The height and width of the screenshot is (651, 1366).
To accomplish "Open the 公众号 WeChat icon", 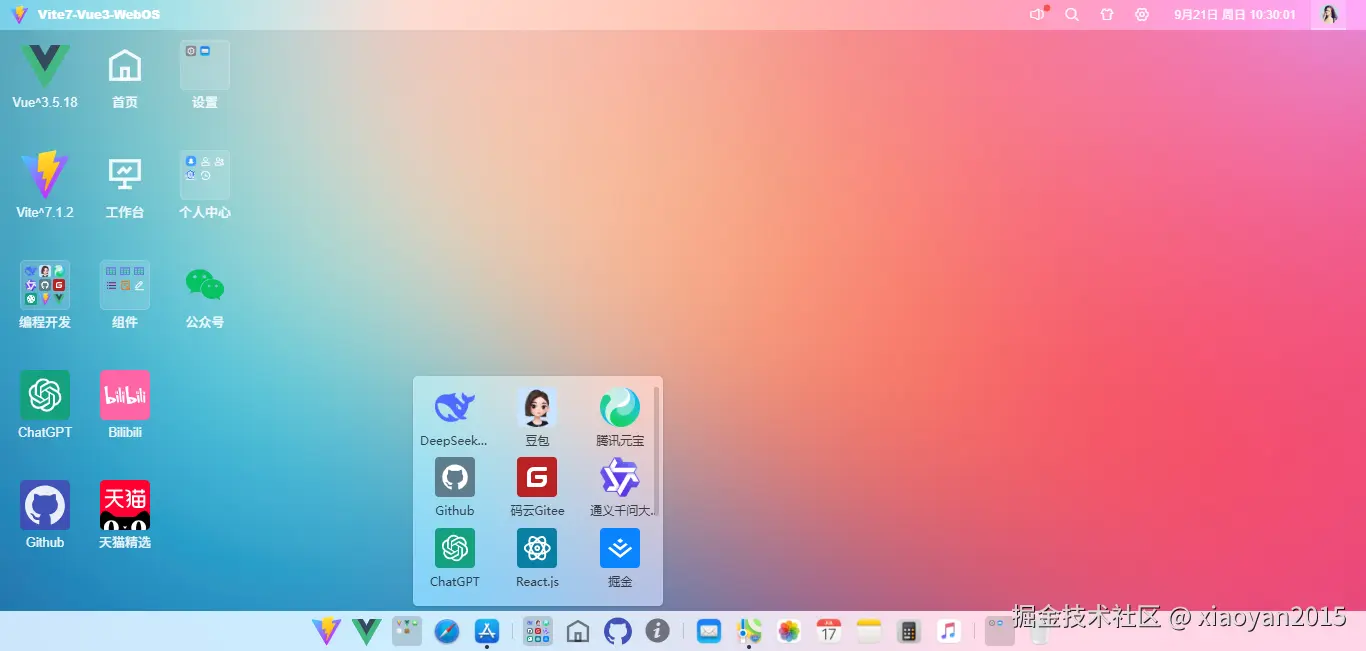I will 204,283.
